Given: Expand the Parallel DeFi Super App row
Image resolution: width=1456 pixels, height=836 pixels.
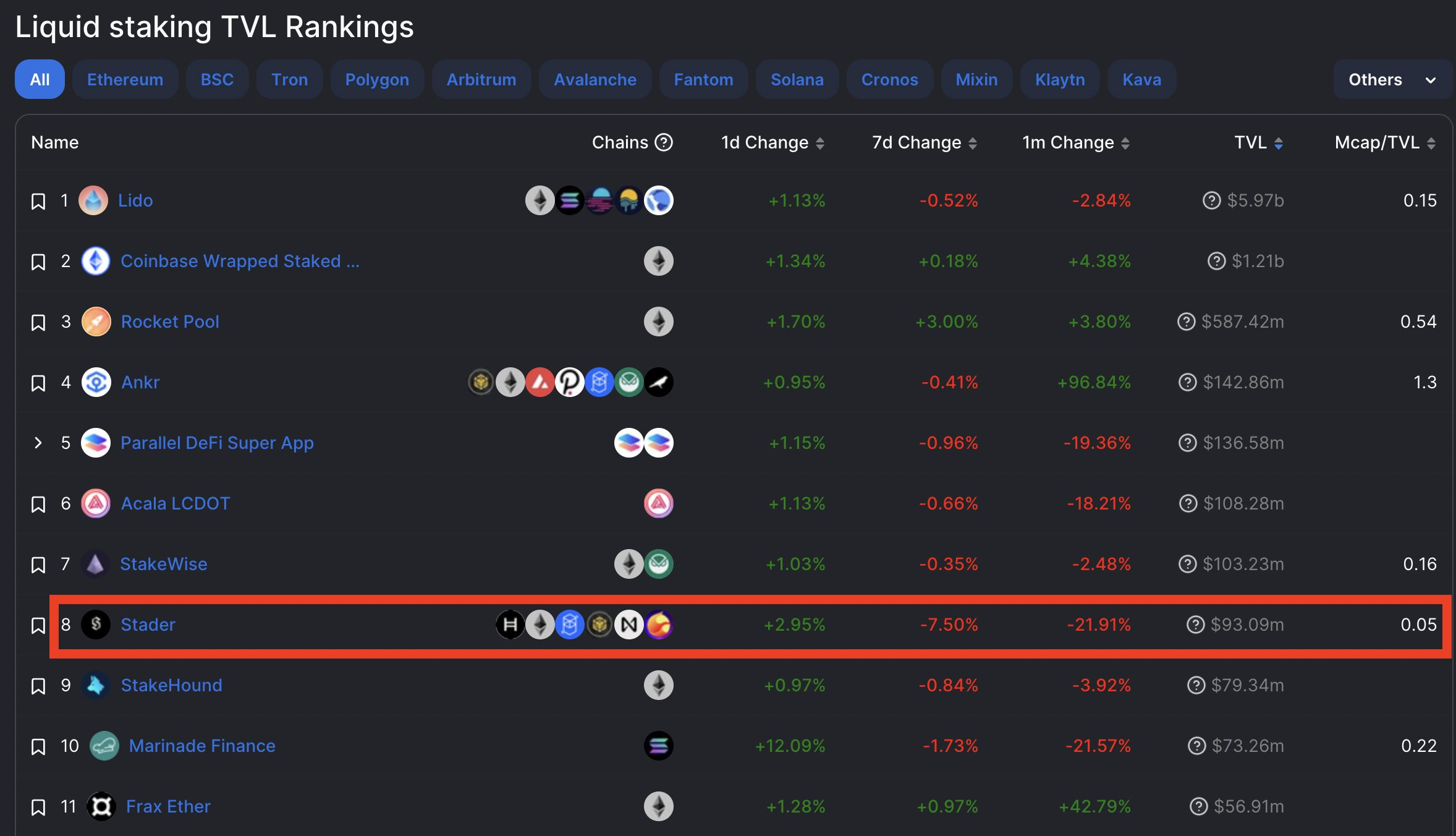Looking at the screenshot, I should [38, 443].
